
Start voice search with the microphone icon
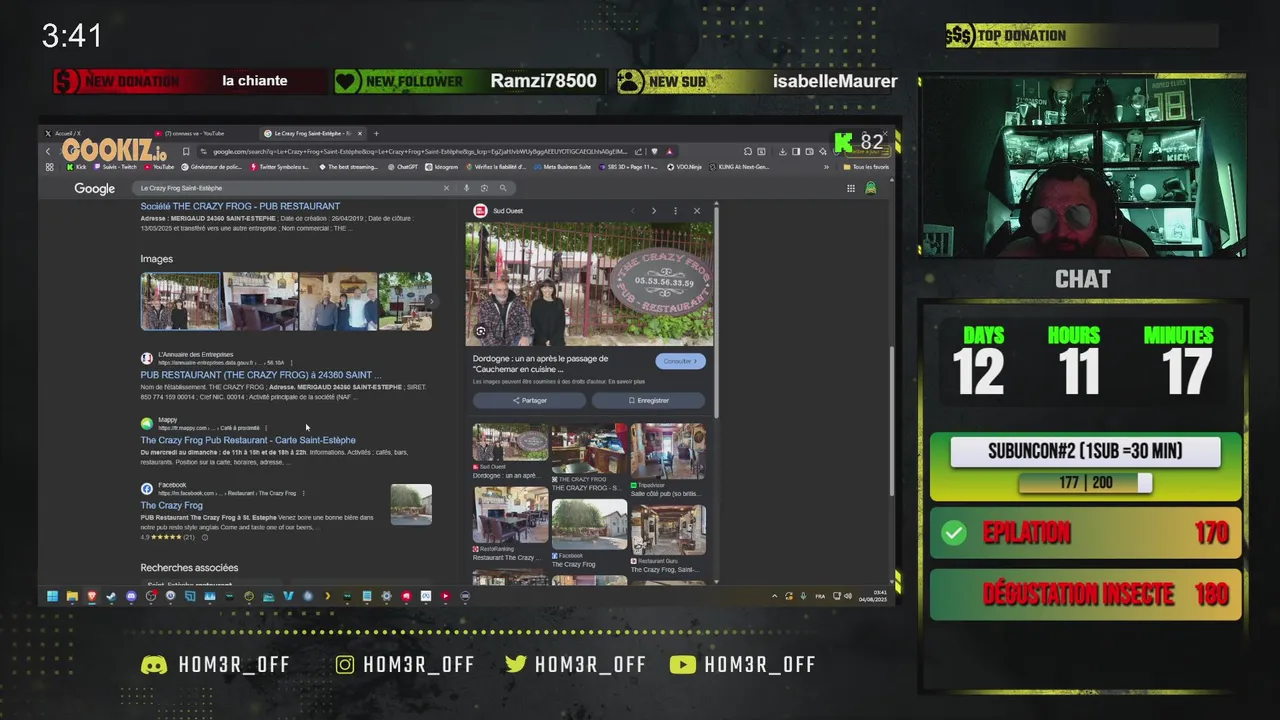tap(466, 188)
